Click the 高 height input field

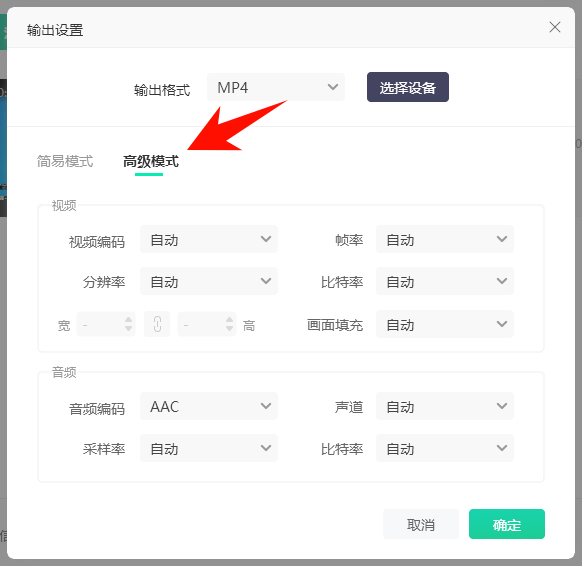pyautogui.click(x=207, y=324)
